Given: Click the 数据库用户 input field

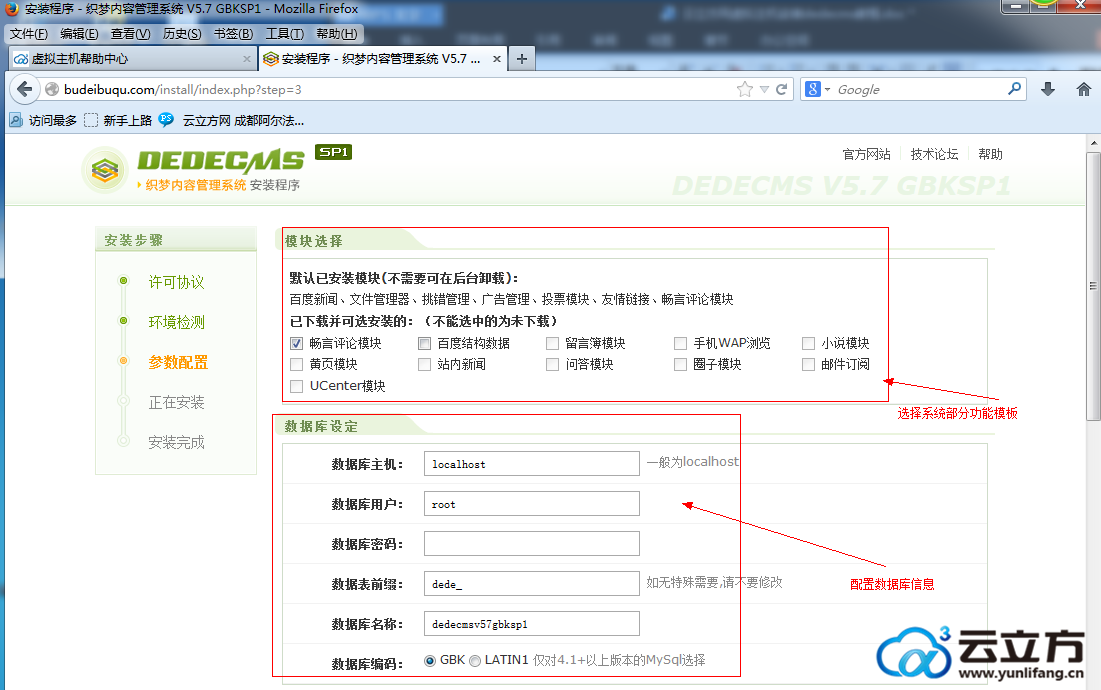Looking at the screenshot, I should (532, 503).
